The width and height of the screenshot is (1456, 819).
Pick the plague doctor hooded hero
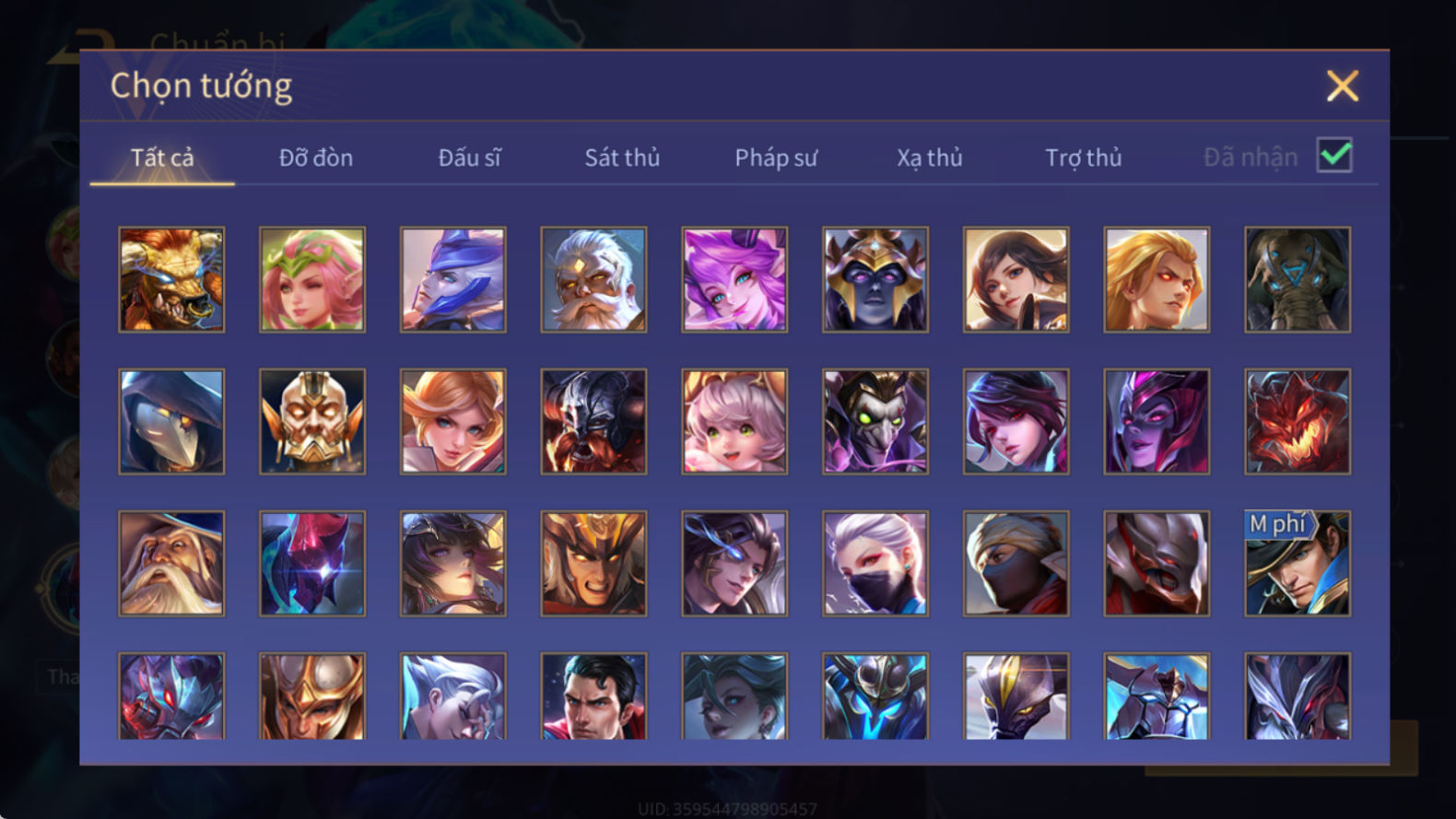click(x=171, y=422)
